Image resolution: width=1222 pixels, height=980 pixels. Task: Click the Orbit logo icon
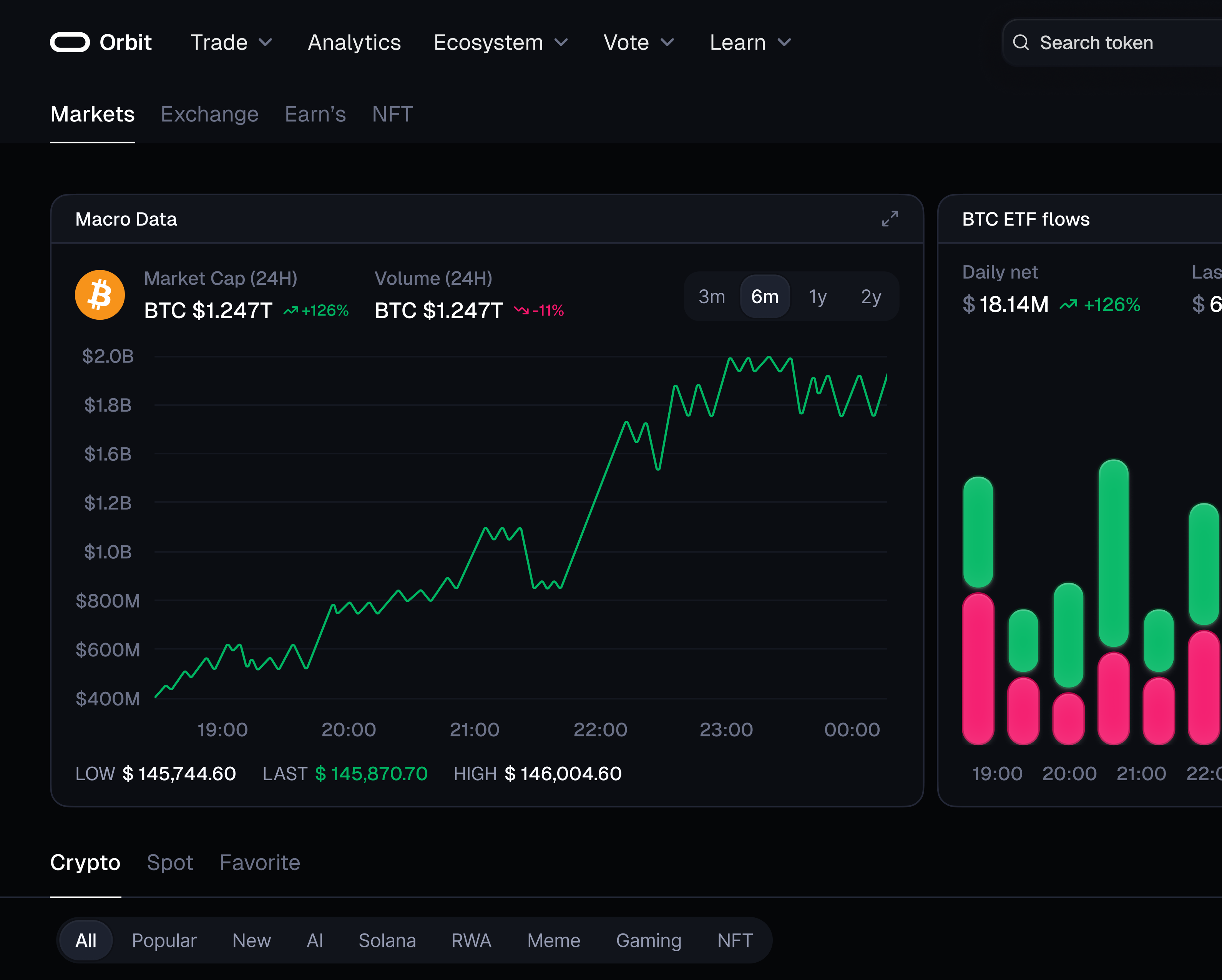(70, 43)
